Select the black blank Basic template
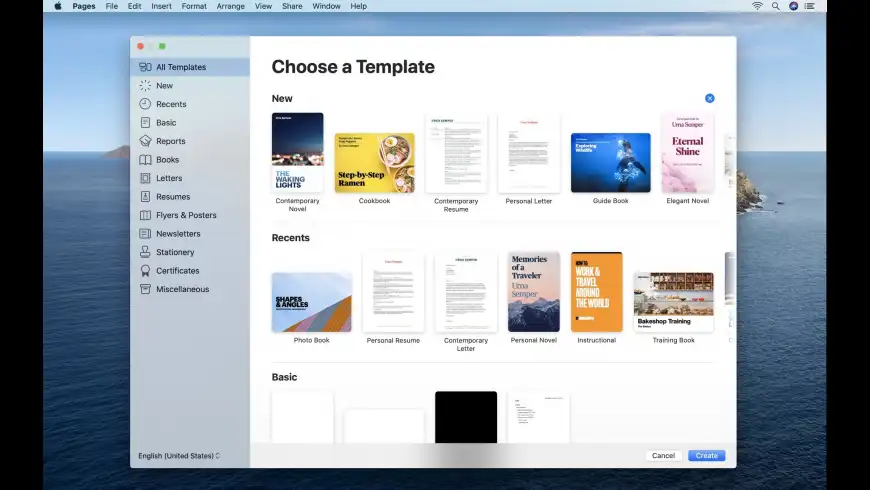This screenshot has height=490, width=870. [466, 417]
